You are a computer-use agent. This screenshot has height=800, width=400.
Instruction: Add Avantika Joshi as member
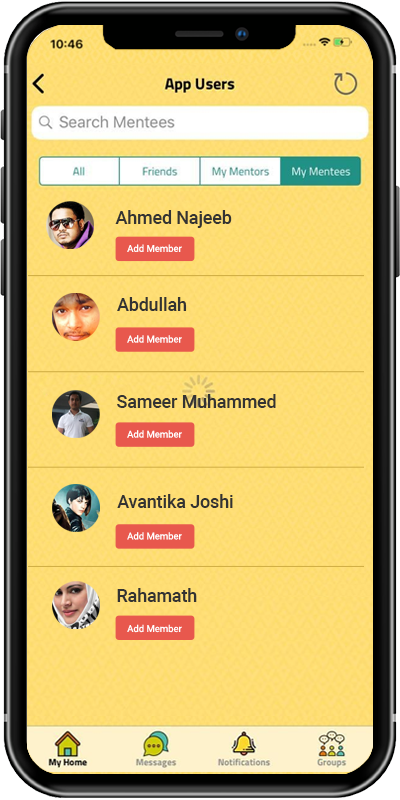click(x=155, y=537)
